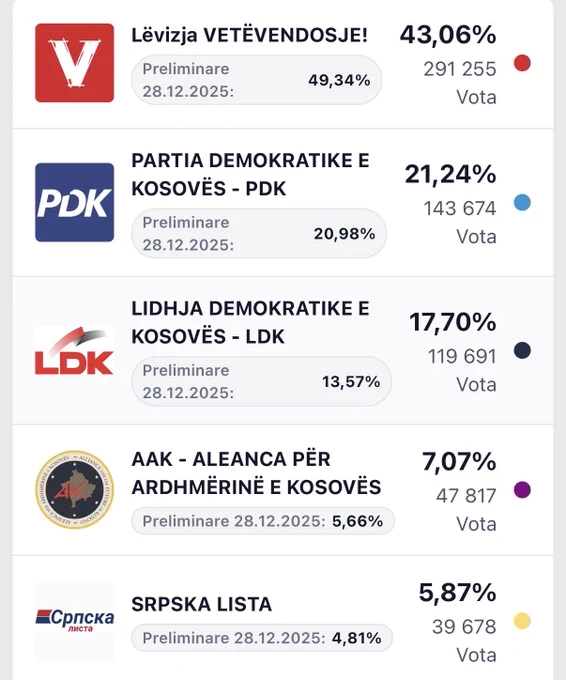Viewport: 566px width, 680px height.
Task: Click the blue PDK party logo
Action: click(x=75, y=202)
